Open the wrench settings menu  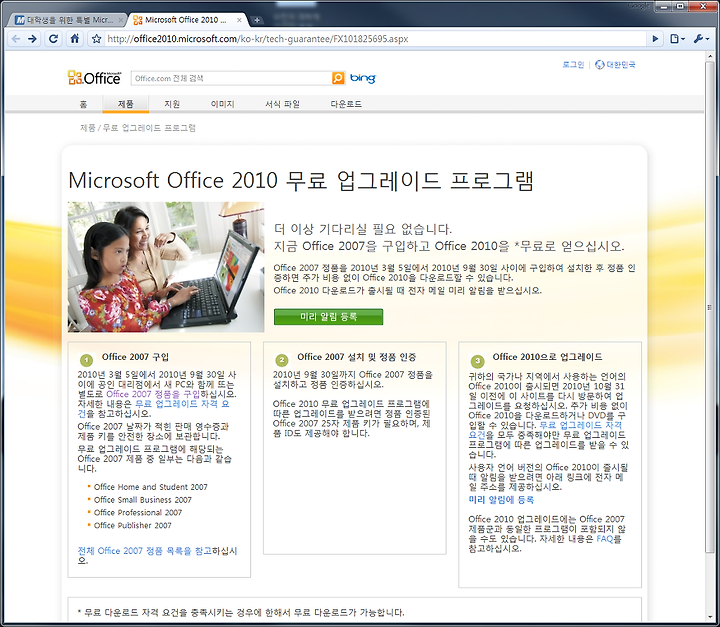(701, 39)
